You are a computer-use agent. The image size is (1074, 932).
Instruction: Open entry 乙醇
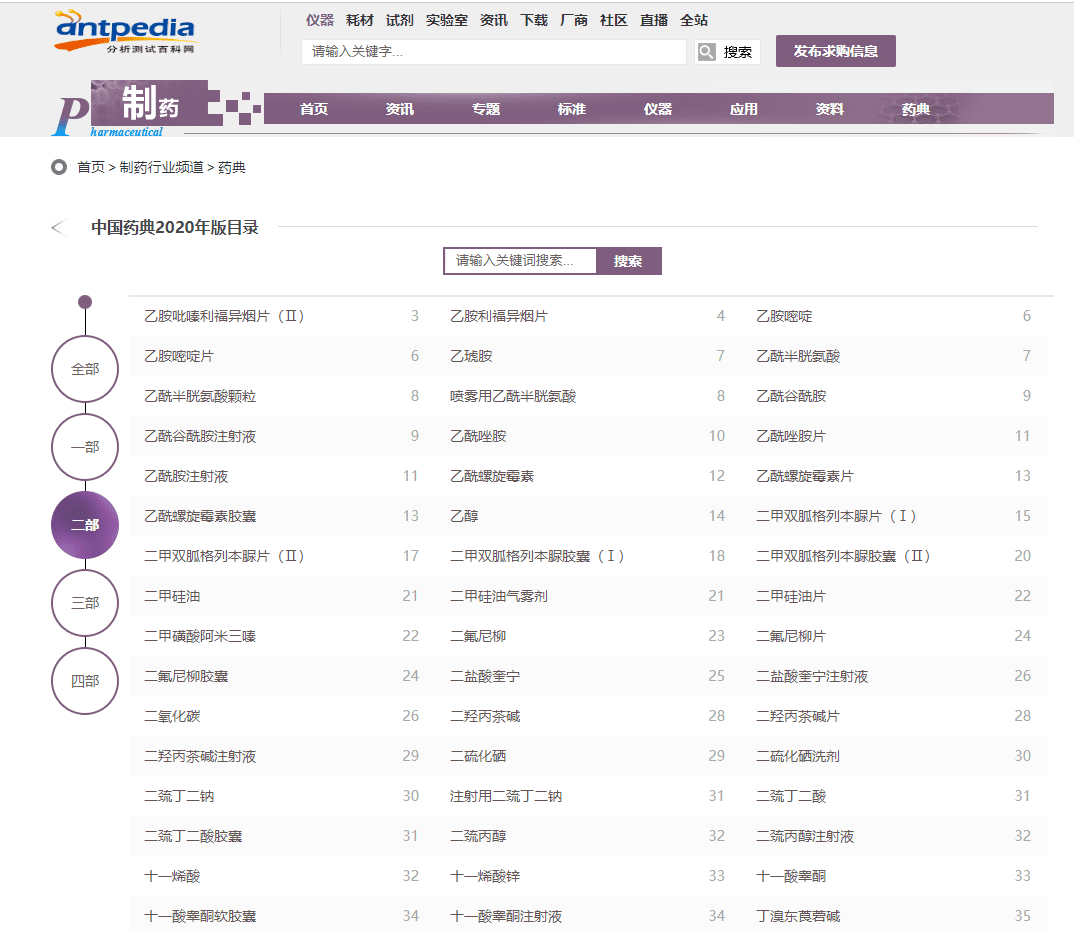[x=464, y=516]
